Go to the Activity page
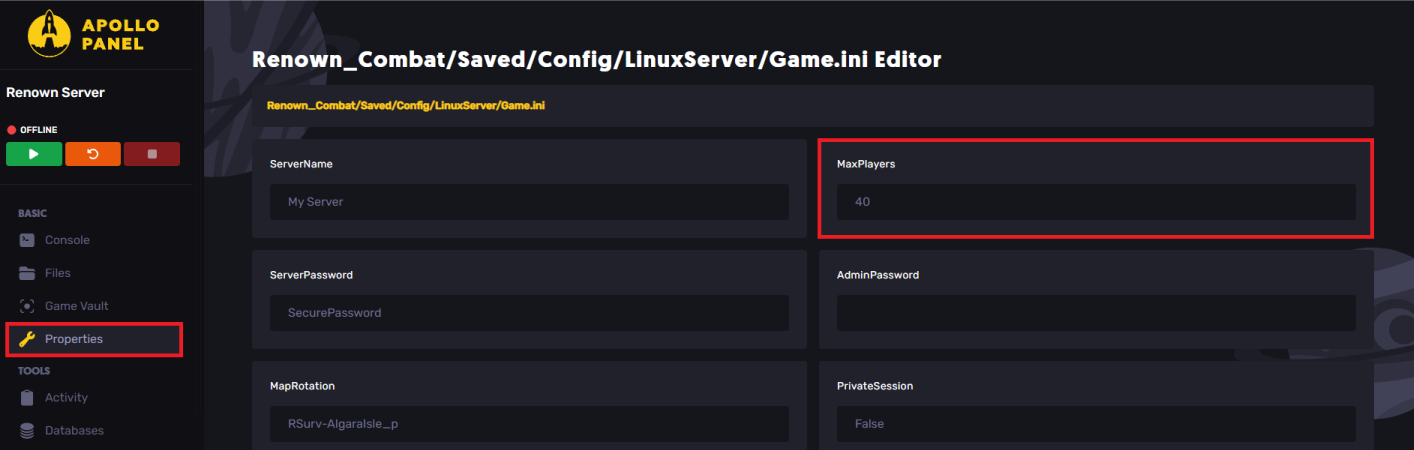The image size is (1414, 450). pyautogui.click(x=66, y=398)
